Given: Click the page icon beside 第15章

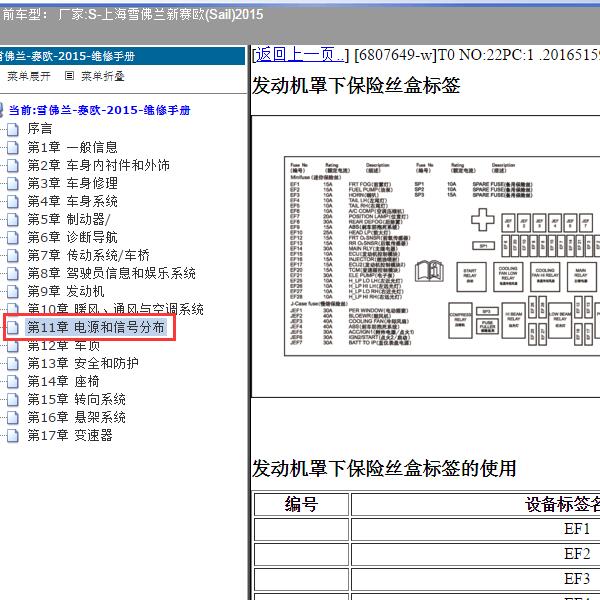Looking at the screenshot, I should (x=13, y=399).
